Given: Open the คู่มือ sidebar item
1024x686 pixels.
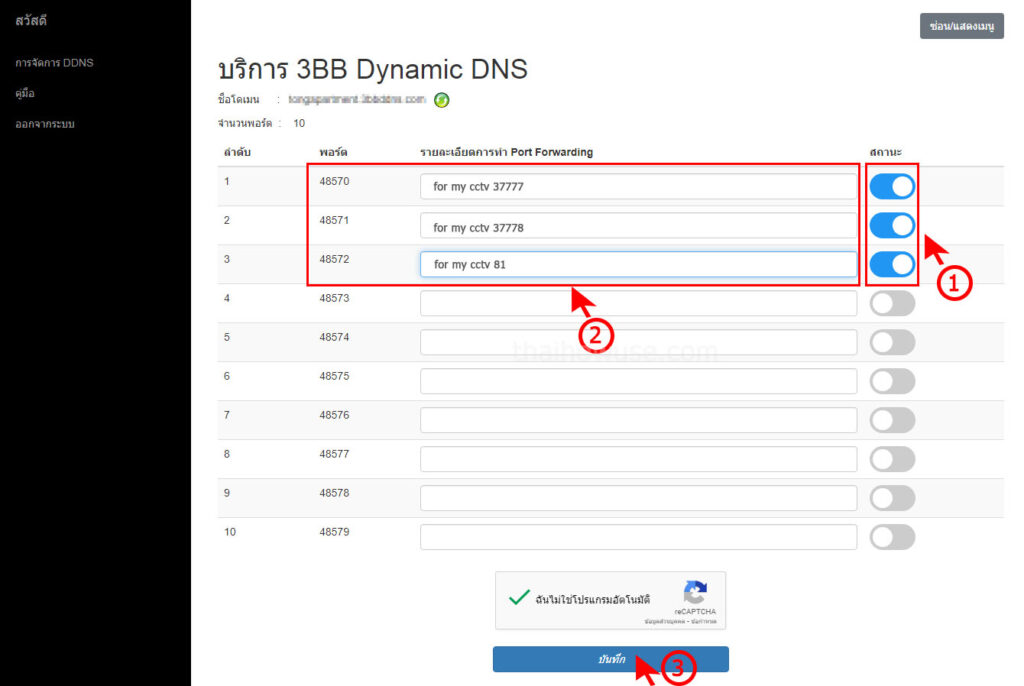Looking at the screenshot, I should click(25, 93).
